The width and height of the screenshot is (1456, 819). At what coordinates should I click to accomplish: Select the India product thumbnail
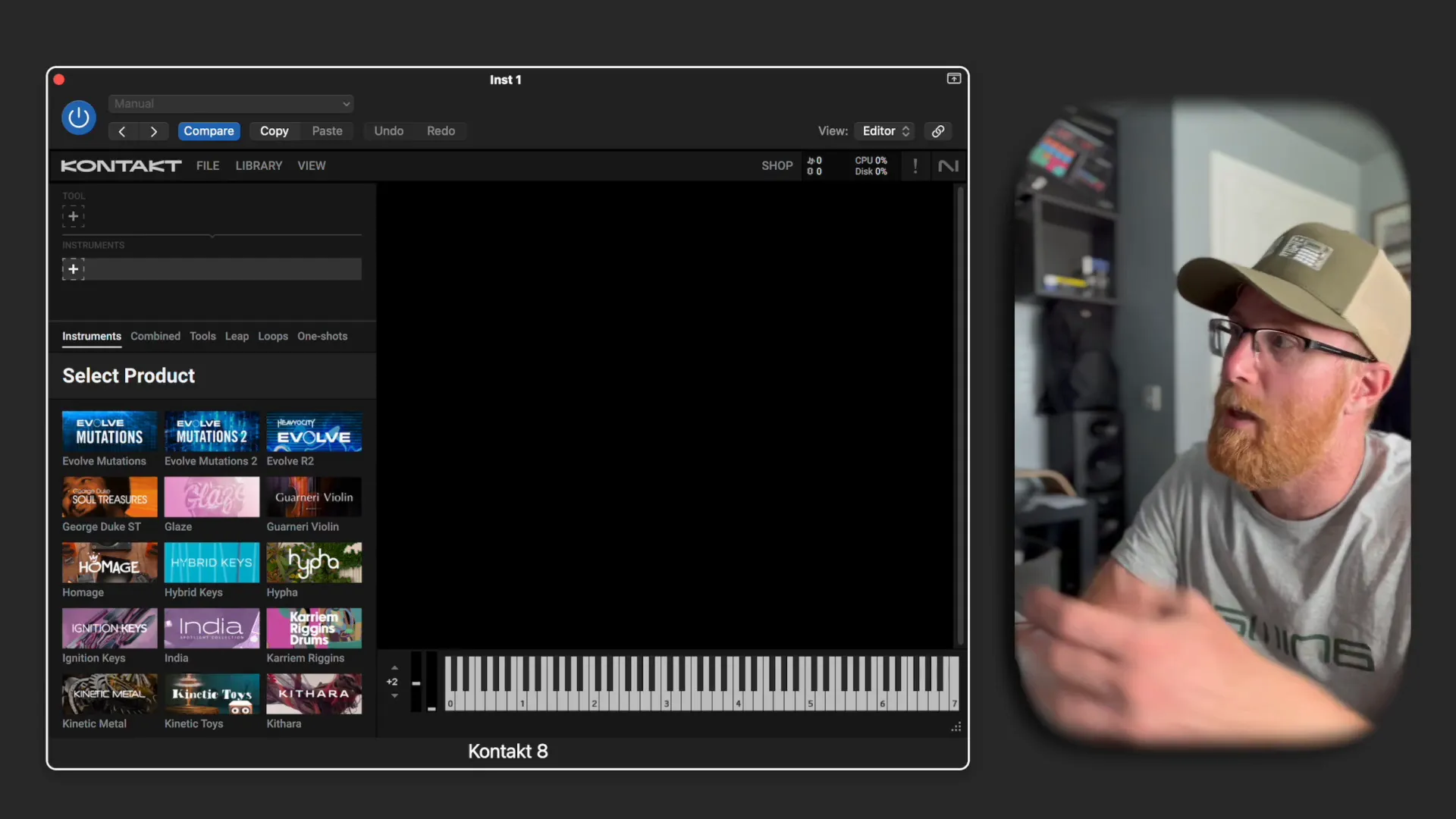212,629
